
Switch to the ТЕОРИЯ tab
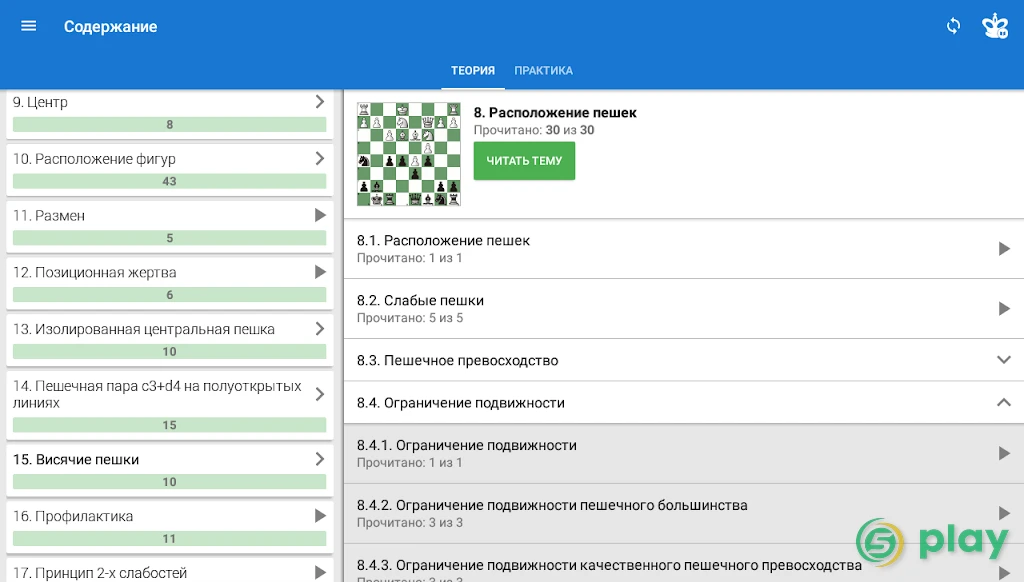click(x=473, y=71)
